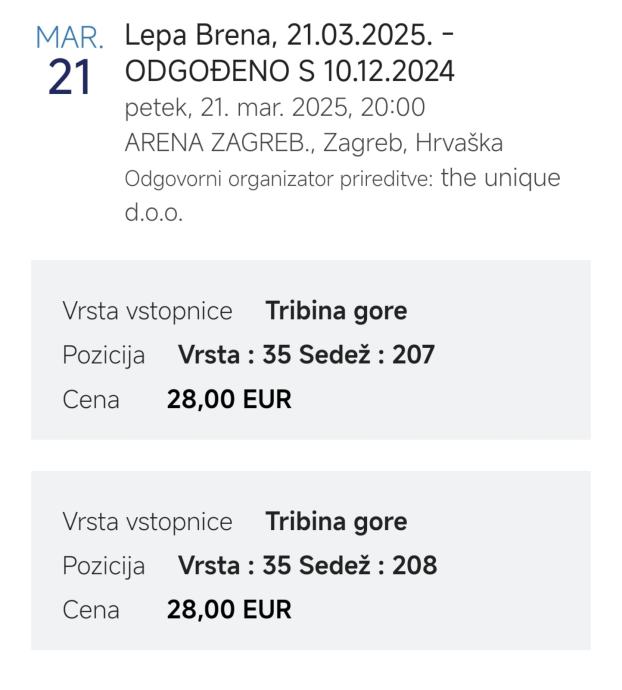Click the first ticket's 28,00 EUR price
The height and width of the screenshot is (690, 622).
pyautogui.click(x=229, y=400)
